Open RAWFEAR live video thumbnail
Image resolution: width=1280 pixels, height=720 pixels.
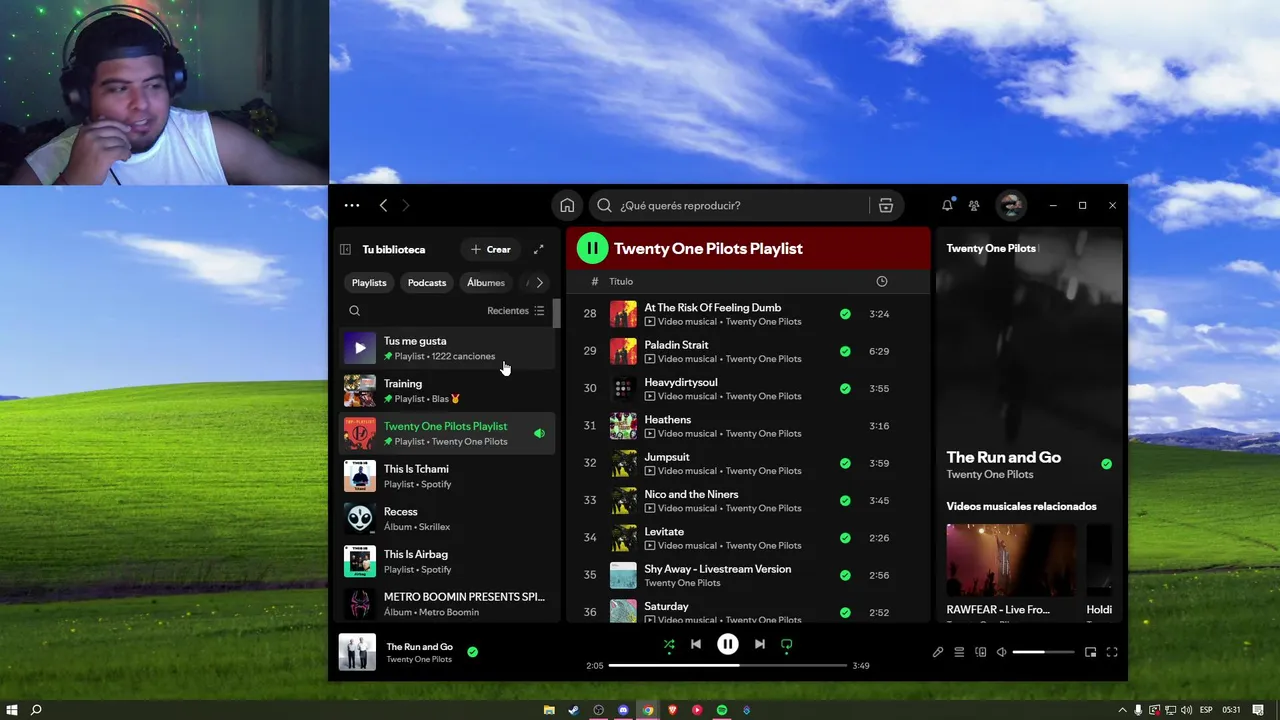tap(1012, 559)
